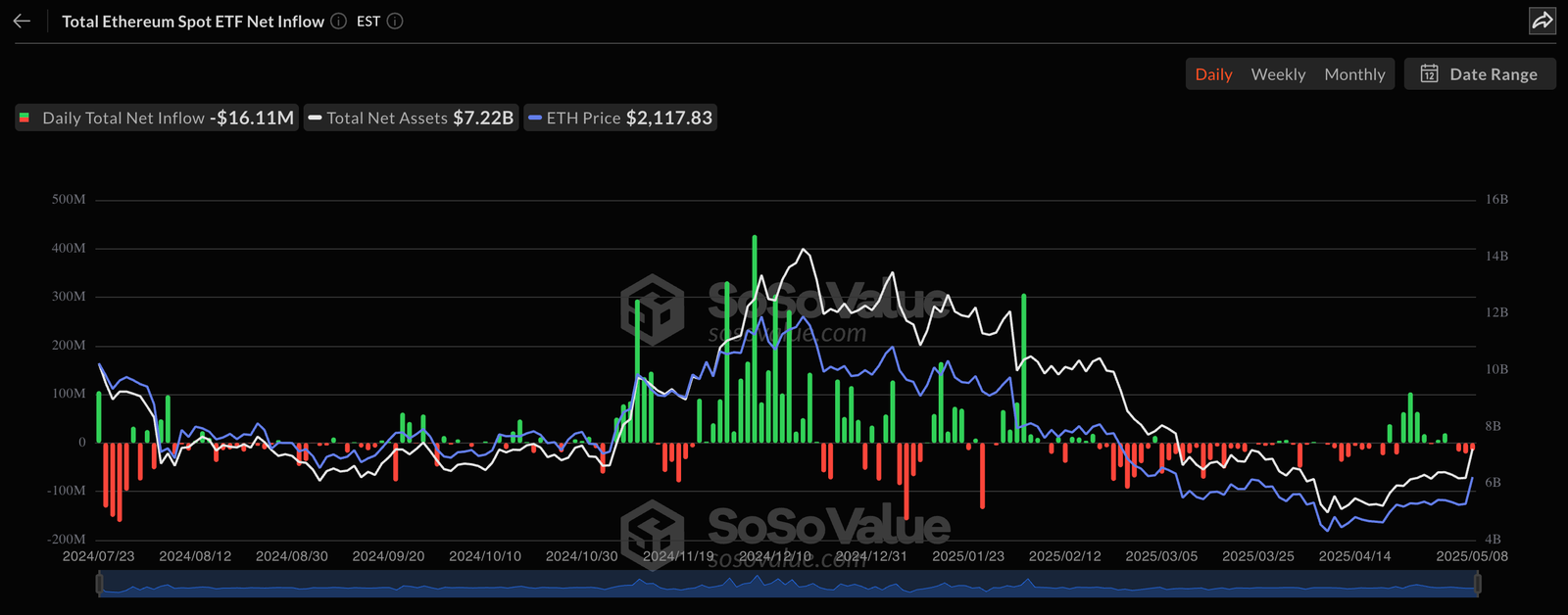Switch to the Weekly view tab

pyautogui.click(x=1278, y=74)
